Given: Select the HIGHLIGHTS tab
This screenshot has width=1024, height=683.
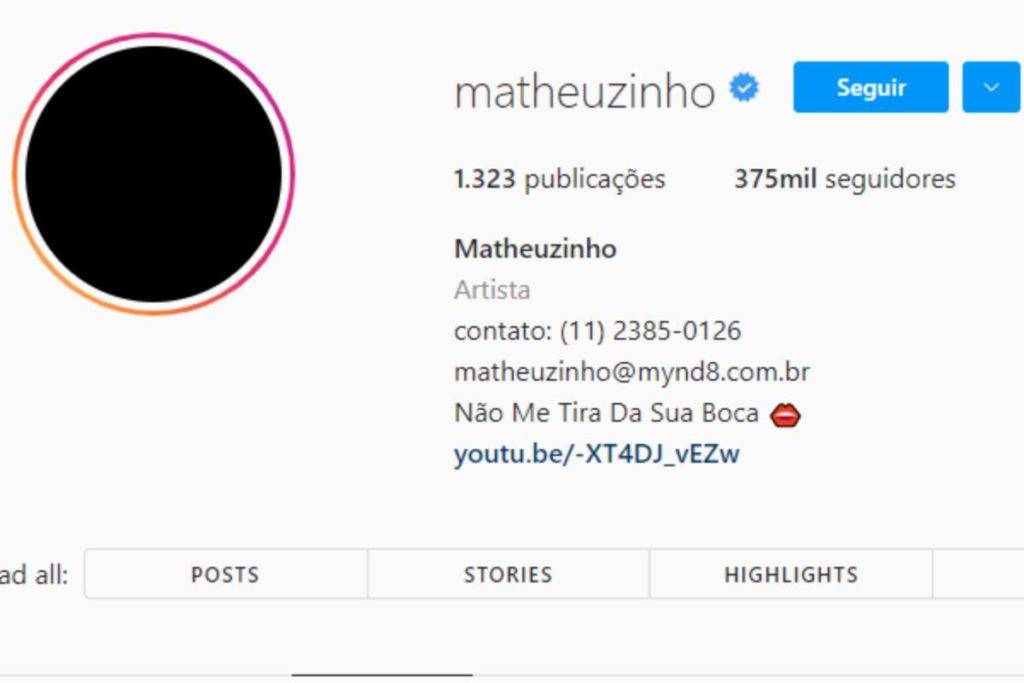Looking at the screenshot, I should (x=791, y=574).
